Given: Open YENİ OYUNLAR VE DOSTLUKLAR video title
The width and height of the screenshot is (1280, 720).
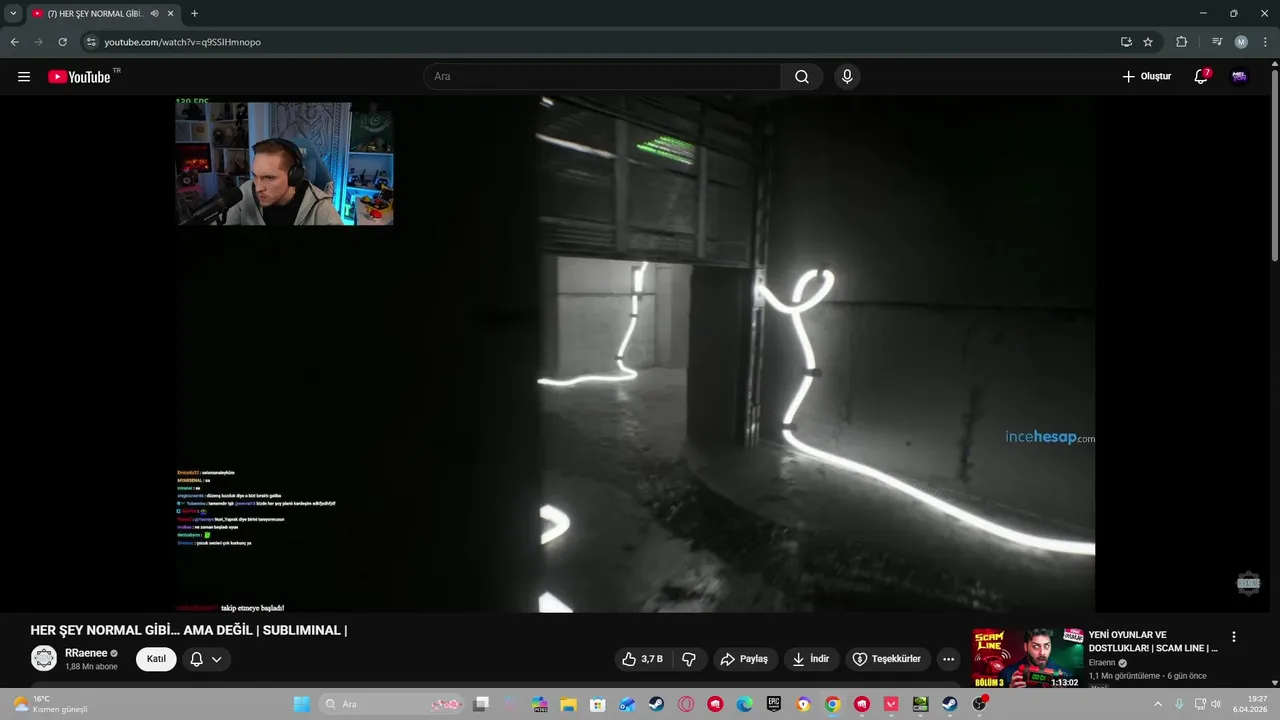Looking at the screenshot, I should tap(1152, 641).
